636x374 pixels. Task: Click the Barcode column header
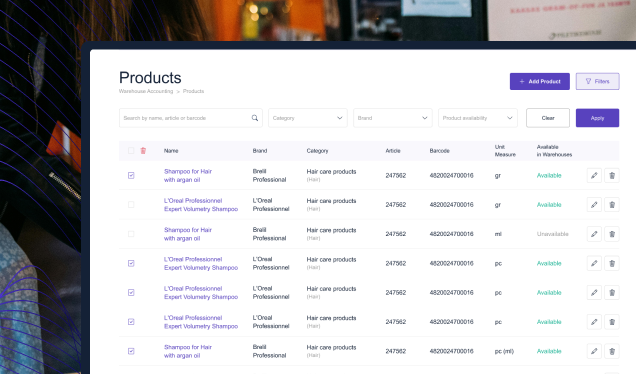point(440,150)
